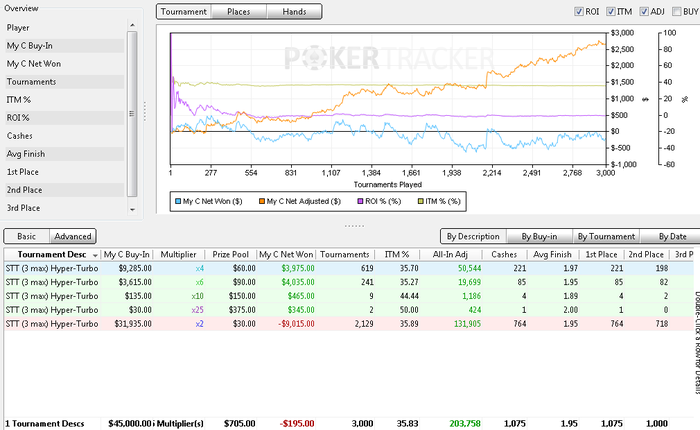Viewport: 700px width, 430px height.
Task: Sort by Avg Finish column header
Action: point(553,255)
